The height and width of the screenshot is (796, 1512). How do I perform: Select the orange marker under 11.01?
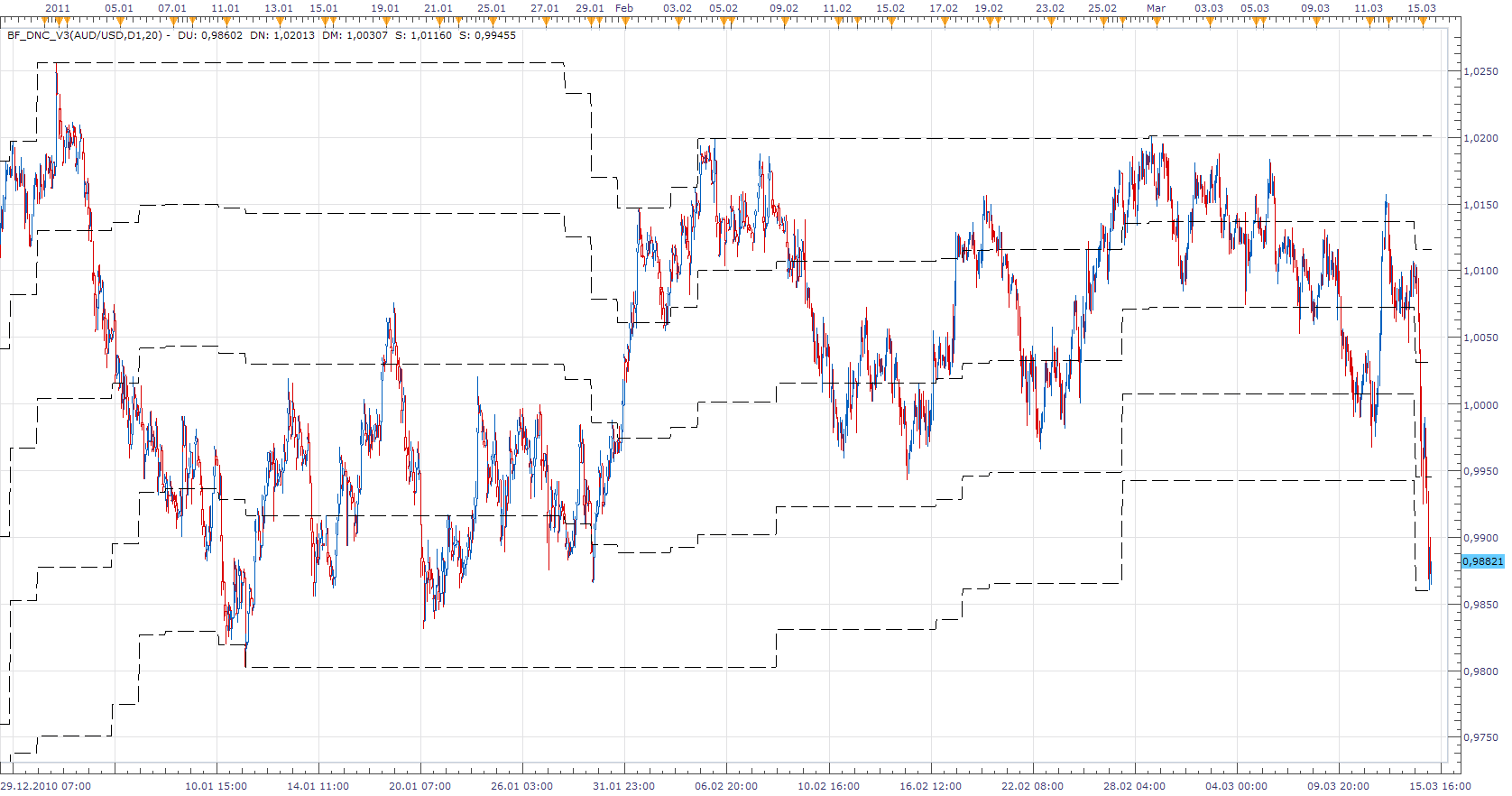[226, 21]
